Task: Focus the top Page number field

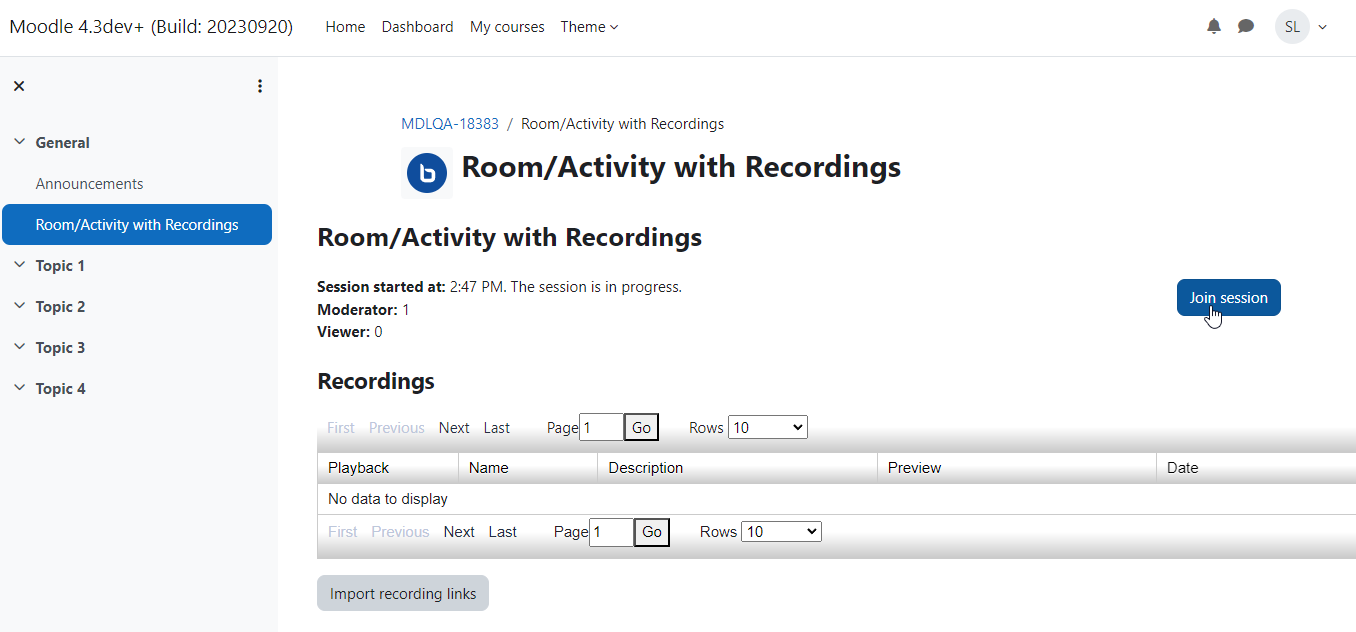Action: (x=602, y=427)
